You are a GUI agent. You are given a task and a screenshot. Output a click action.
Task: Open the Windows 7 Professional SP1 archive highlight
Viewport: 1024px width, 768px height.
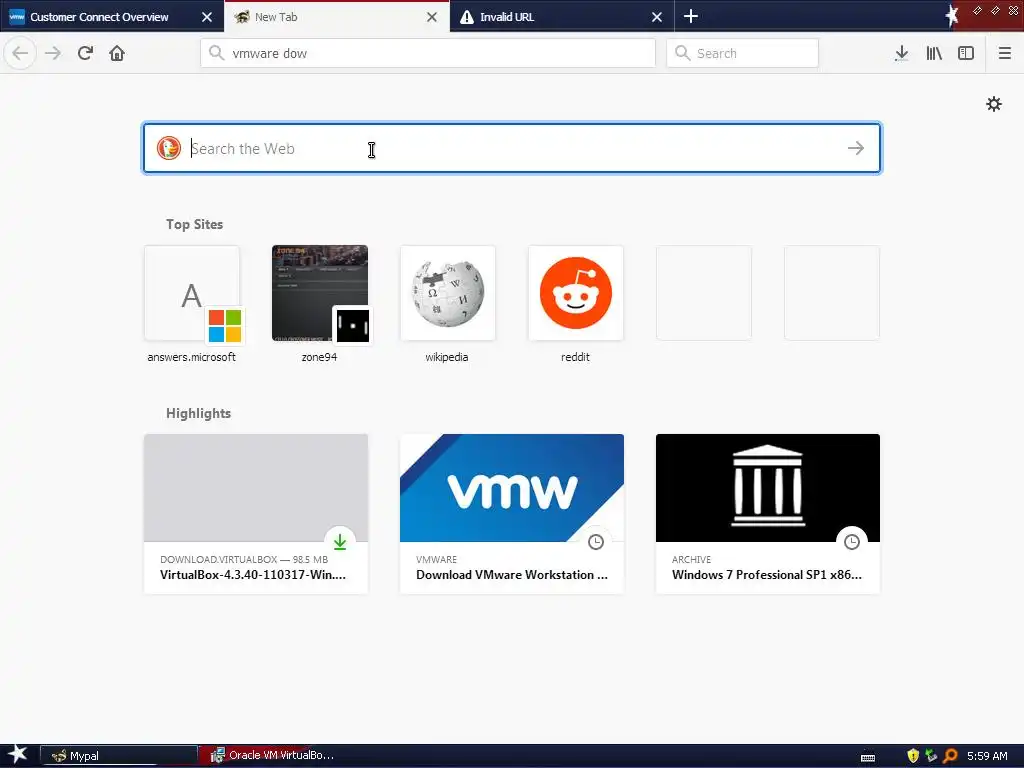(767, 514)
